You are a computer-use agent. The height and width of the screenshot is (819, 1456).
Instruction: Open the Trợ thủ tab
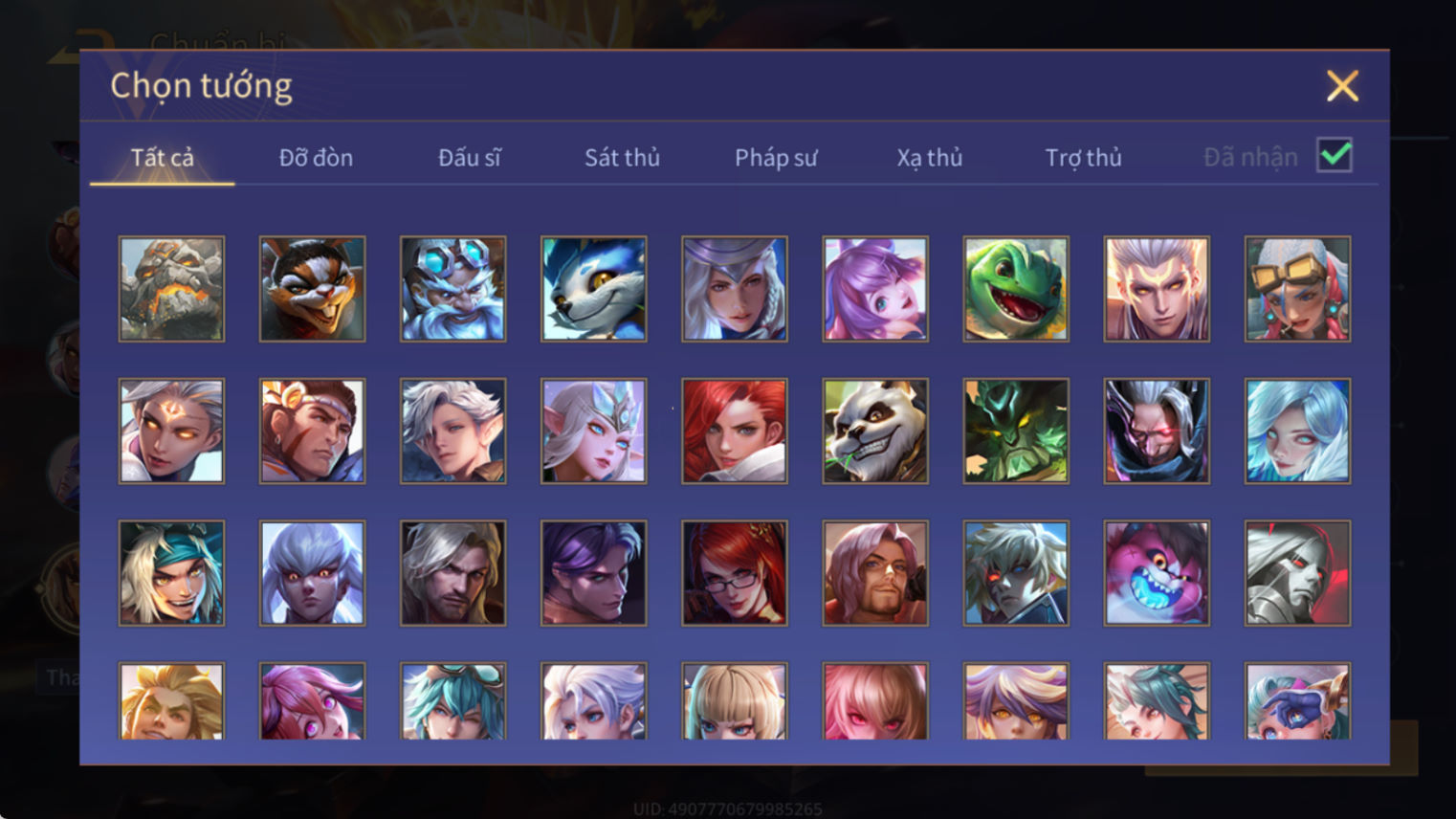coord(1083,158)
